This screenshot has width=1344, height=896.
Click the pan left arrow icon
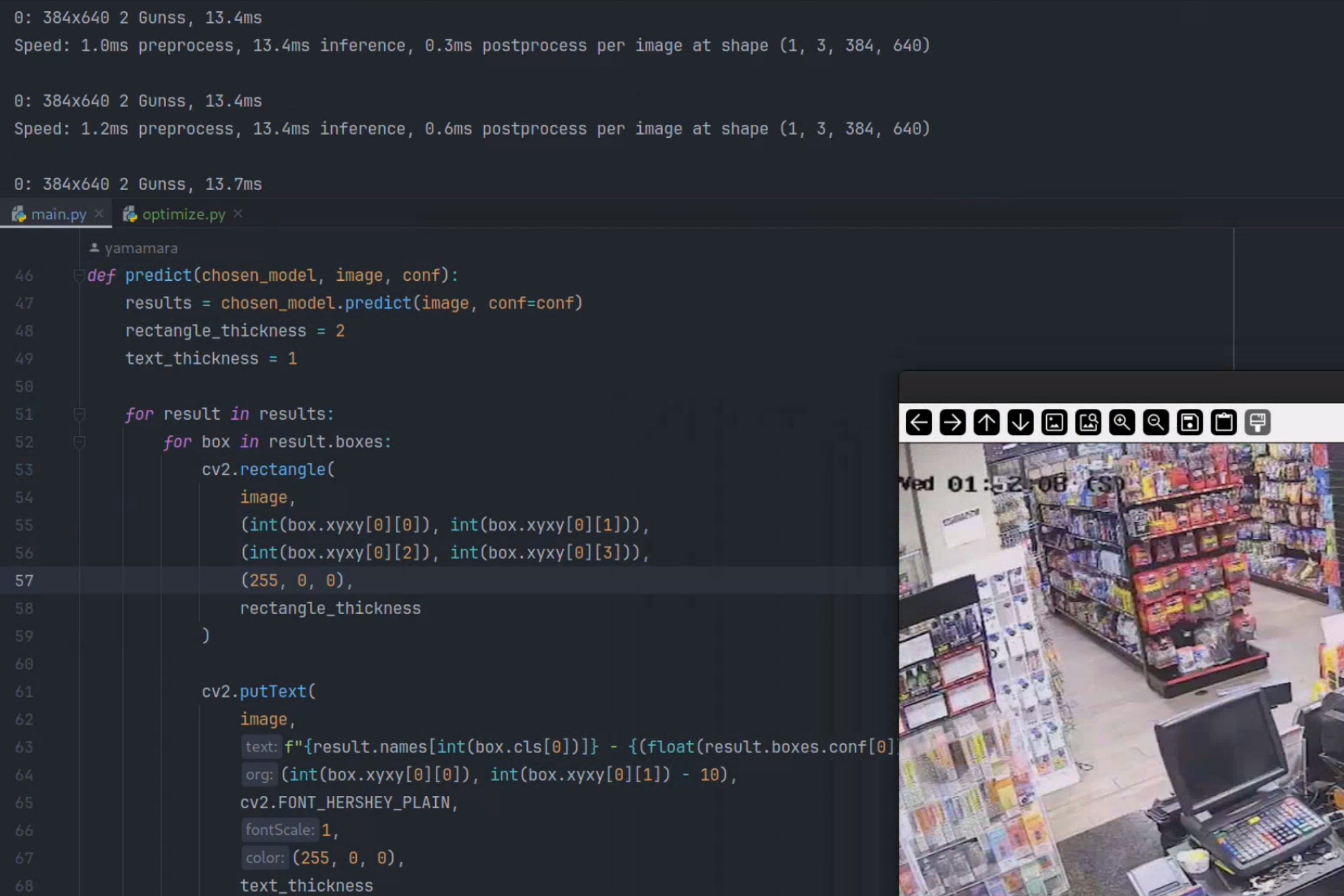(x=919, y=423)
